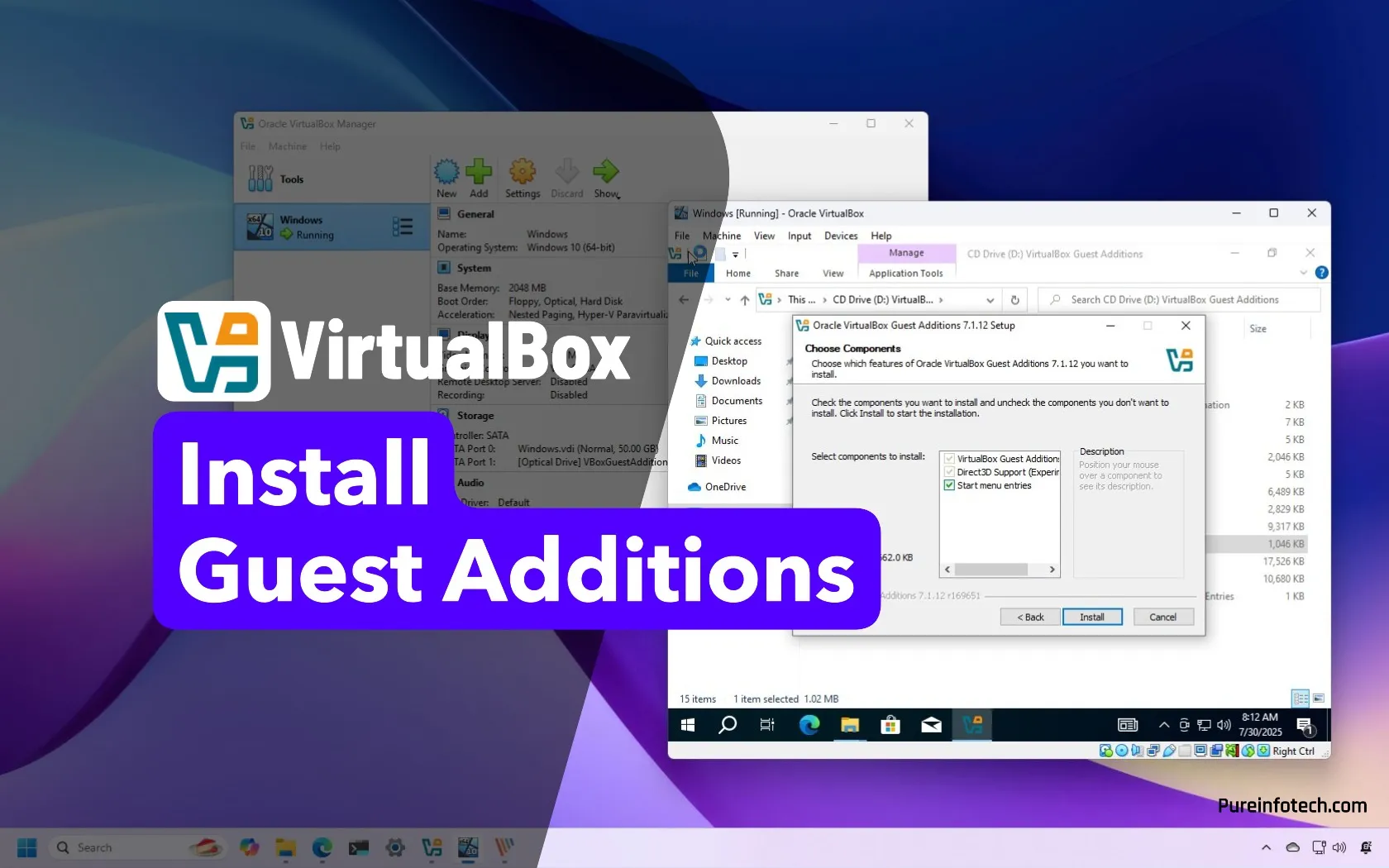Show hidden icons in guest system tray

pyautogui.click(x=1163, y=725)
